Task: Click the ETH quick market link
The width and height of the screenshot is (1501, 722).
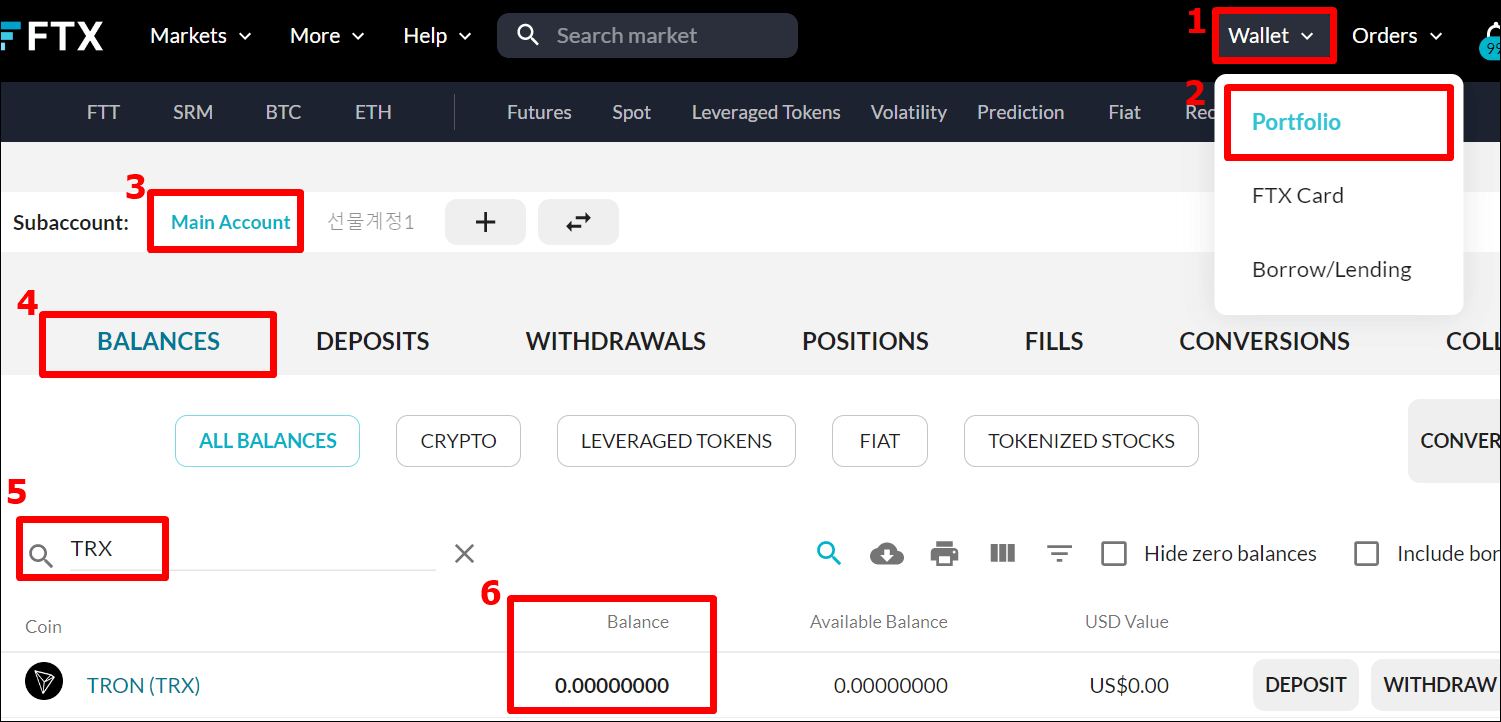Action: 373,113
